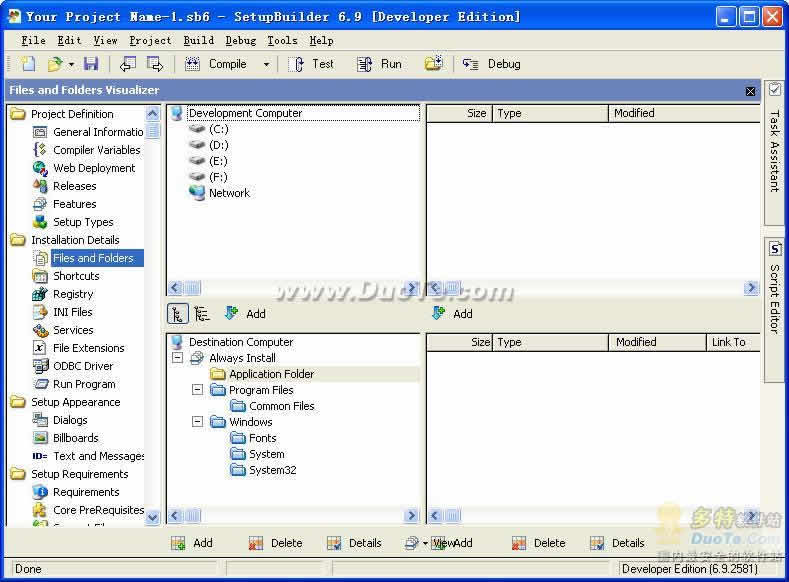This screenshot has width=789, height=582.
Task: Click the Run toolbar button
Action: (x=379, y=64)
